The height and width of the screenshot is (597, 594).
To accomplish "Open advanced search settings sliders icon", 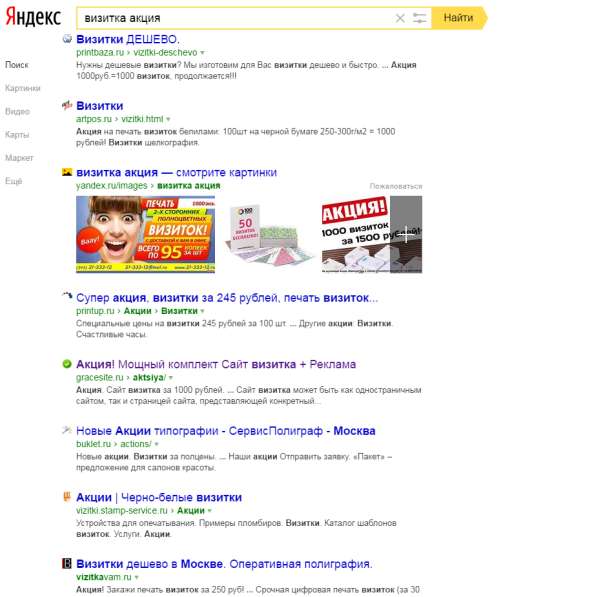I will click(419, 18).
